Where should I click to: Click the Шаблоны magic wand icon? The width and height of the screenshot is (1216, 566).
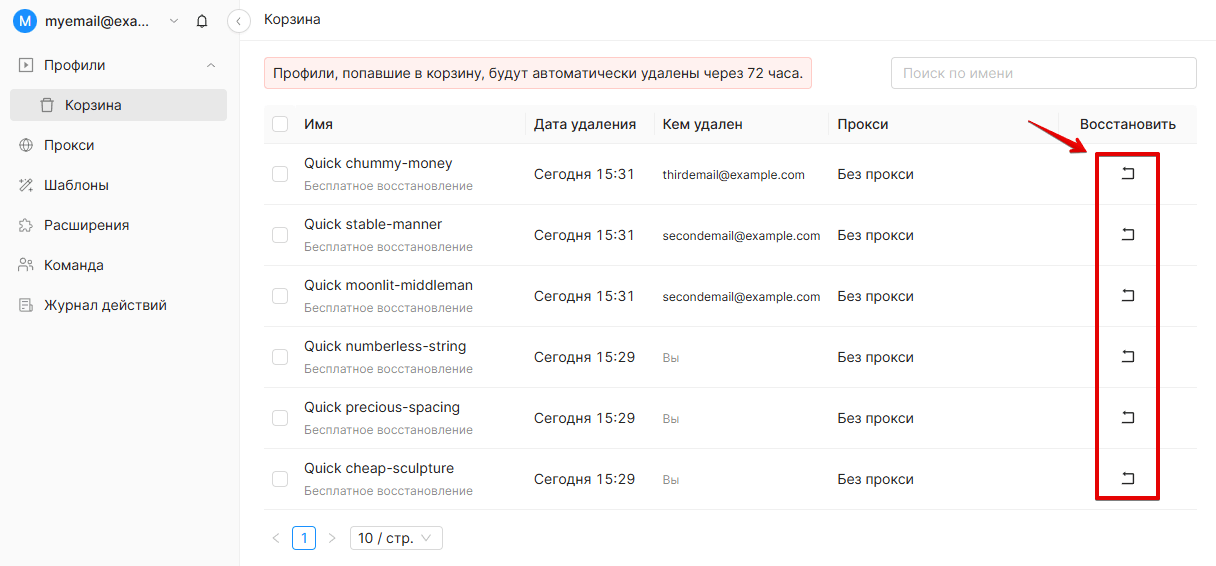coord(26,185)
